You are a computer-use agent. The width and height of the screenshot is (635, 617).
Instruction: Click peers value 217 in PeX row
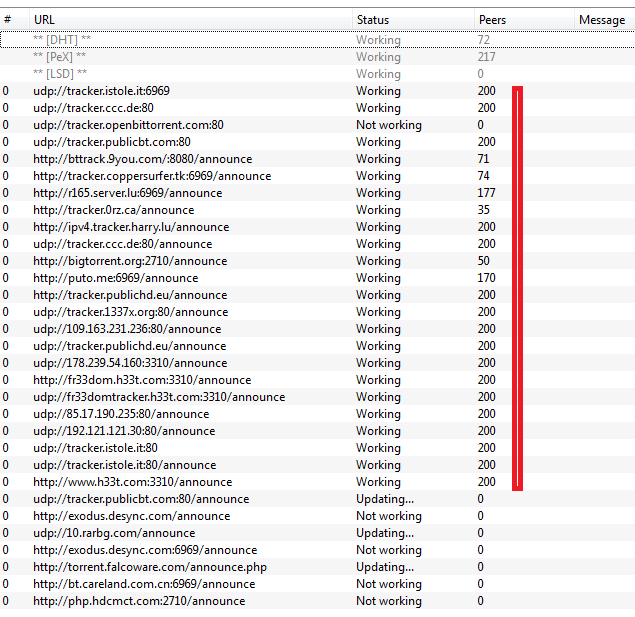pos(486,57)
